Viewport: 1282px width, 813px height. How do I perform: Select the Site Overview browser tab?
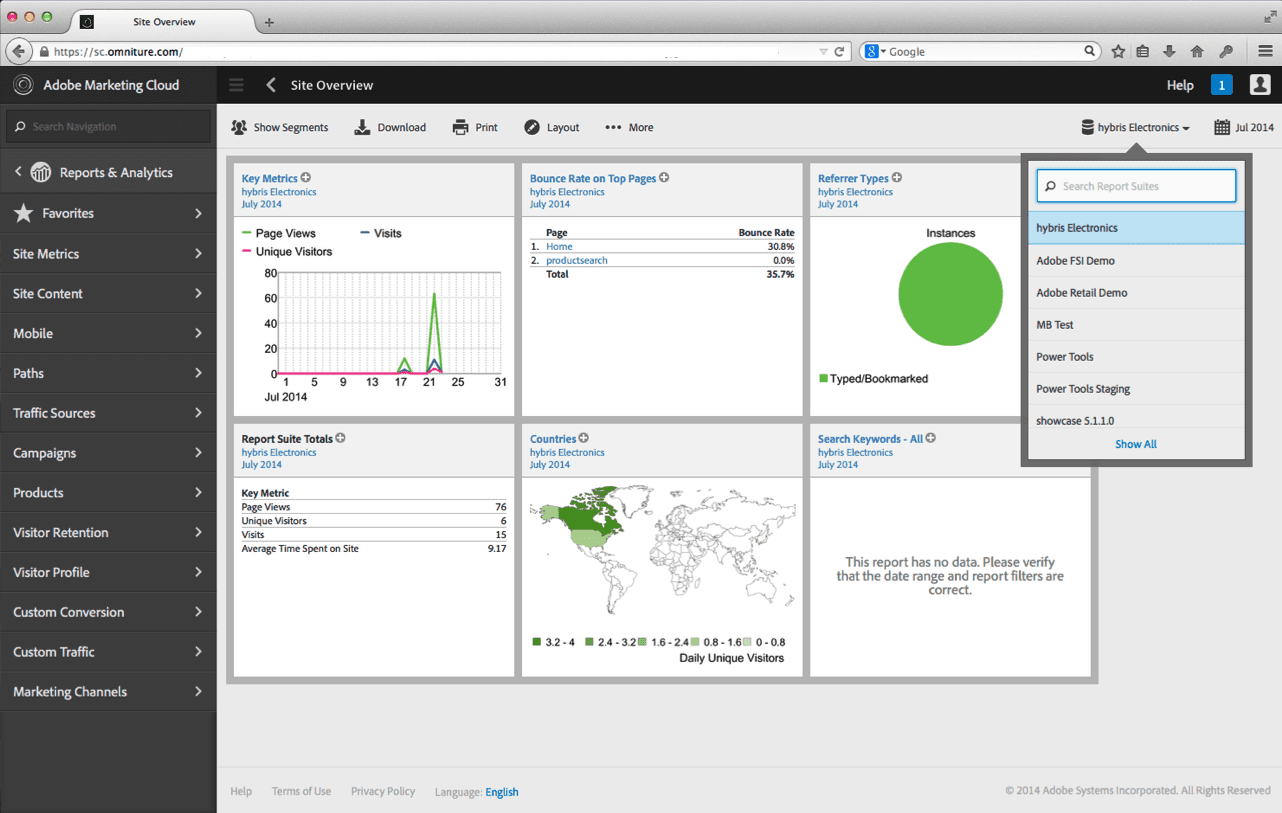pos(164,22)
